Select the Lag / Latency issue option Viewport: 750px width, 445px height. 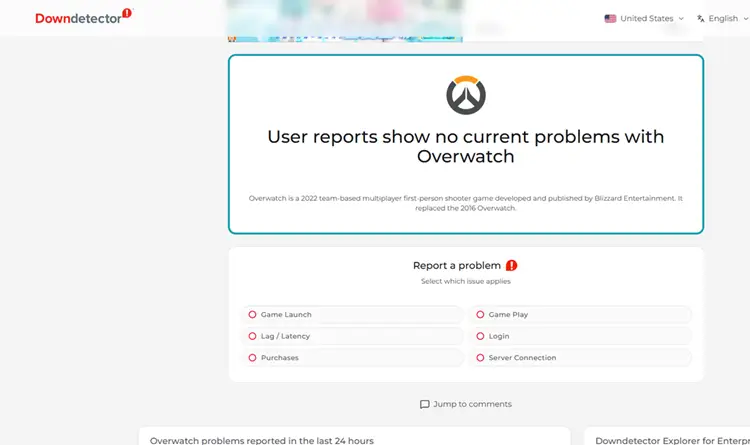click(353, 336)
